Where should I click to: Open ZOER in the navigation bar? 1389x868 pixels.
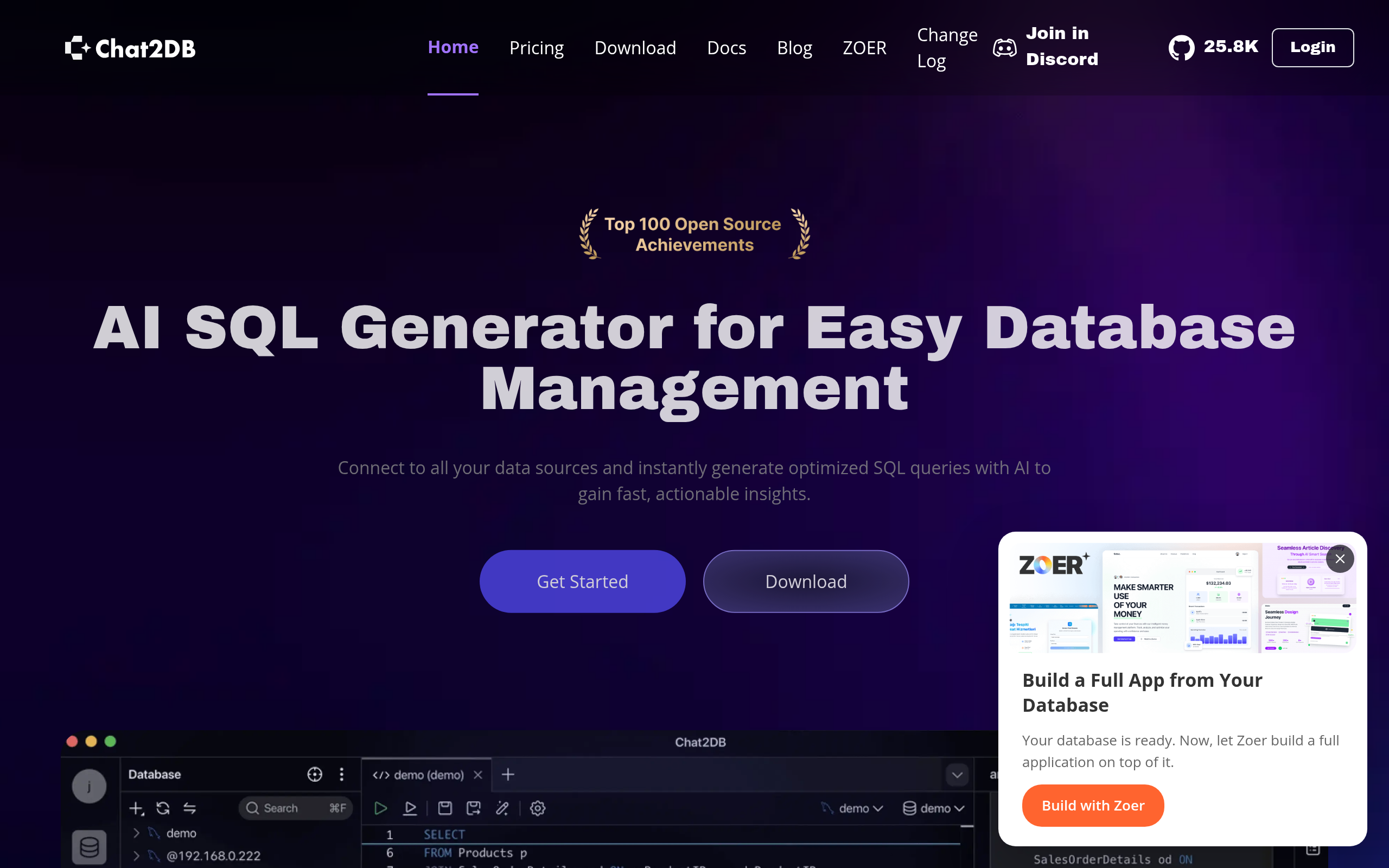click(x=864, y=48)
